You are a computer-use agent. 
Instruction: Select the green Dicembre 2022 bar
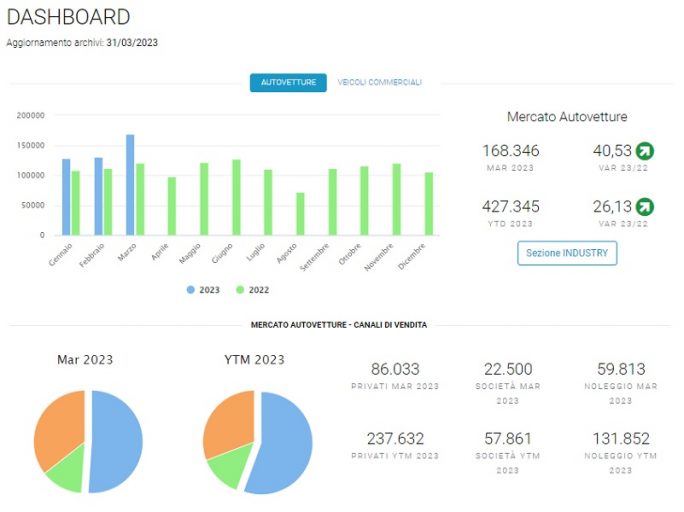(x=429, y=204)
